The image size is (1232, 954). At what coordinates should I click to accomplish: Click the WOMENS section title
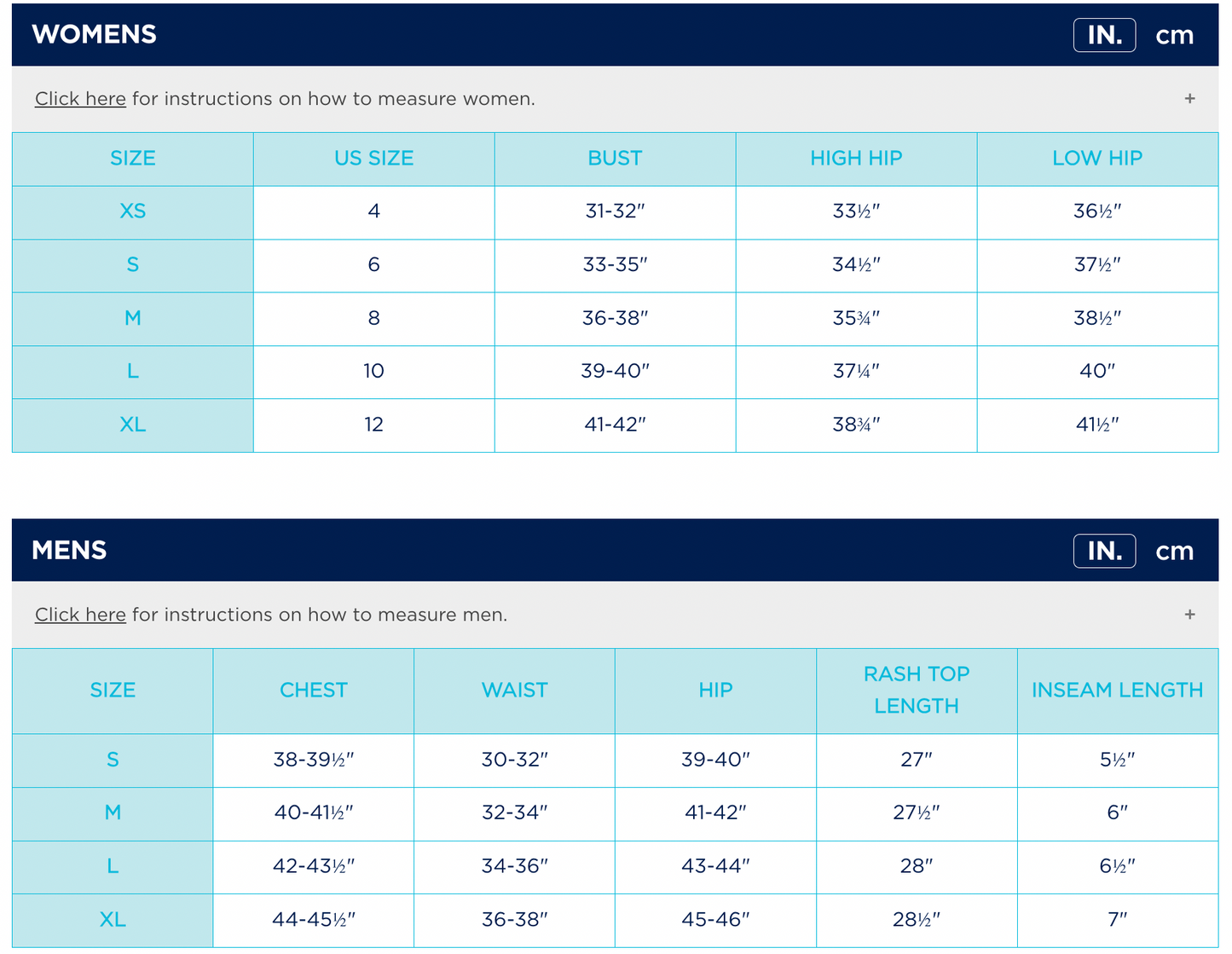point(94,34)
